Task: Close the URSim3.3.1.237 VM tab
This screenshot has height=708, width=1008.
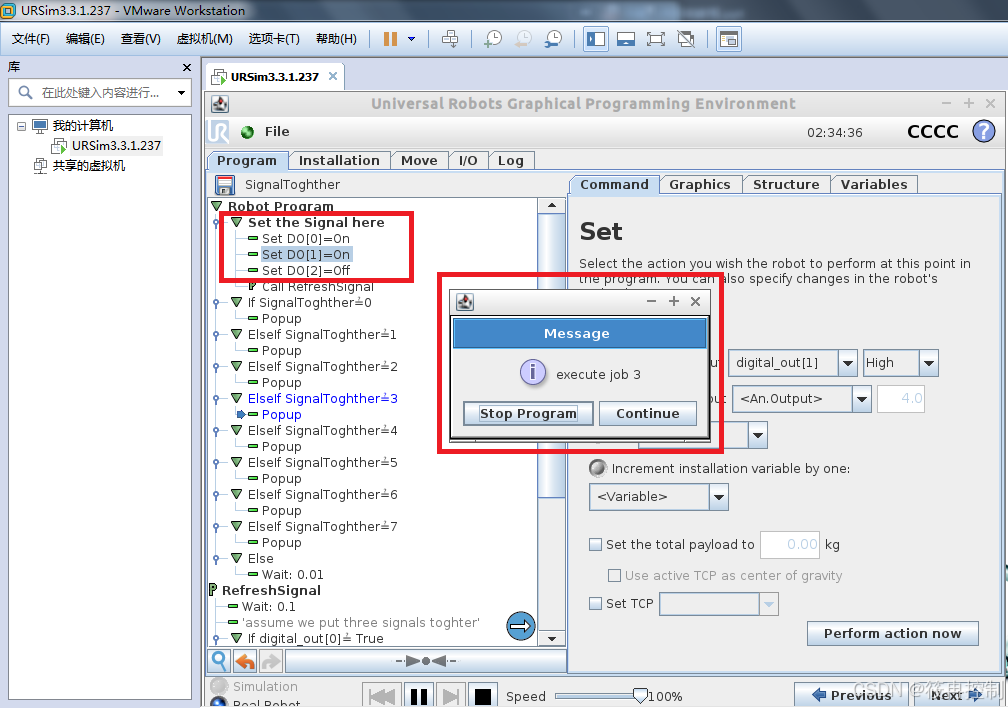Action: [x=332, y=76]
